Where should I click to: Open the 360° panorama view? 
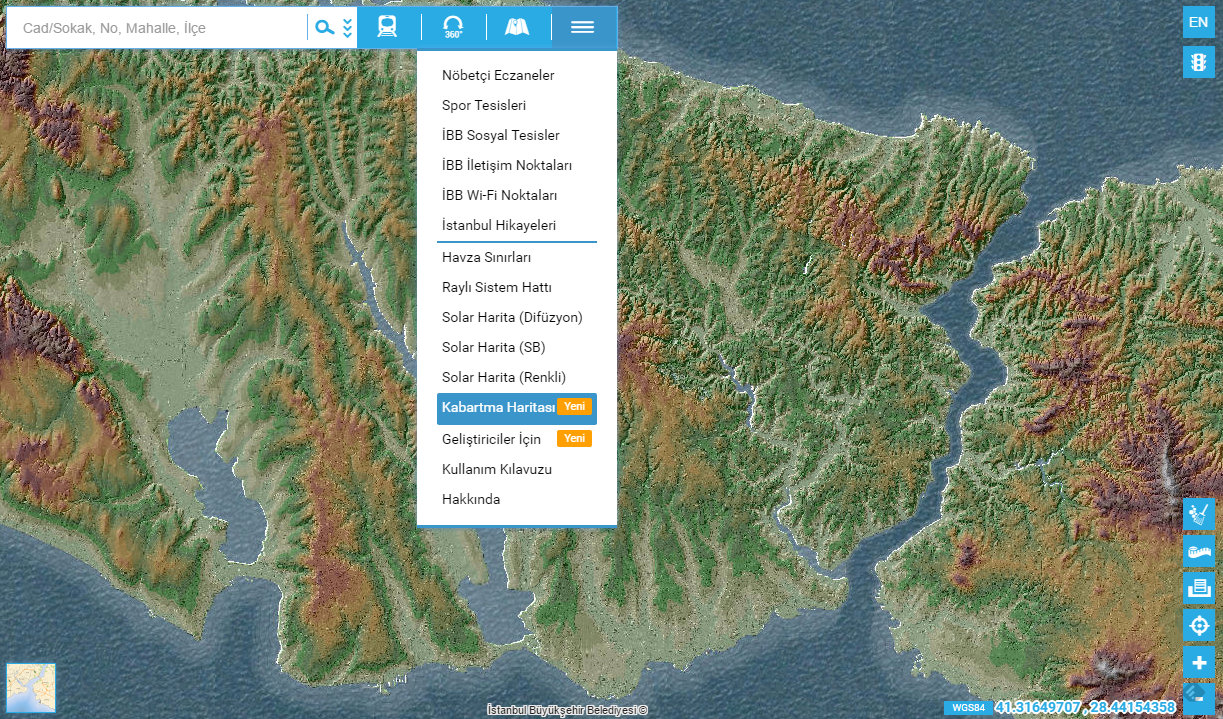point(453,28)
